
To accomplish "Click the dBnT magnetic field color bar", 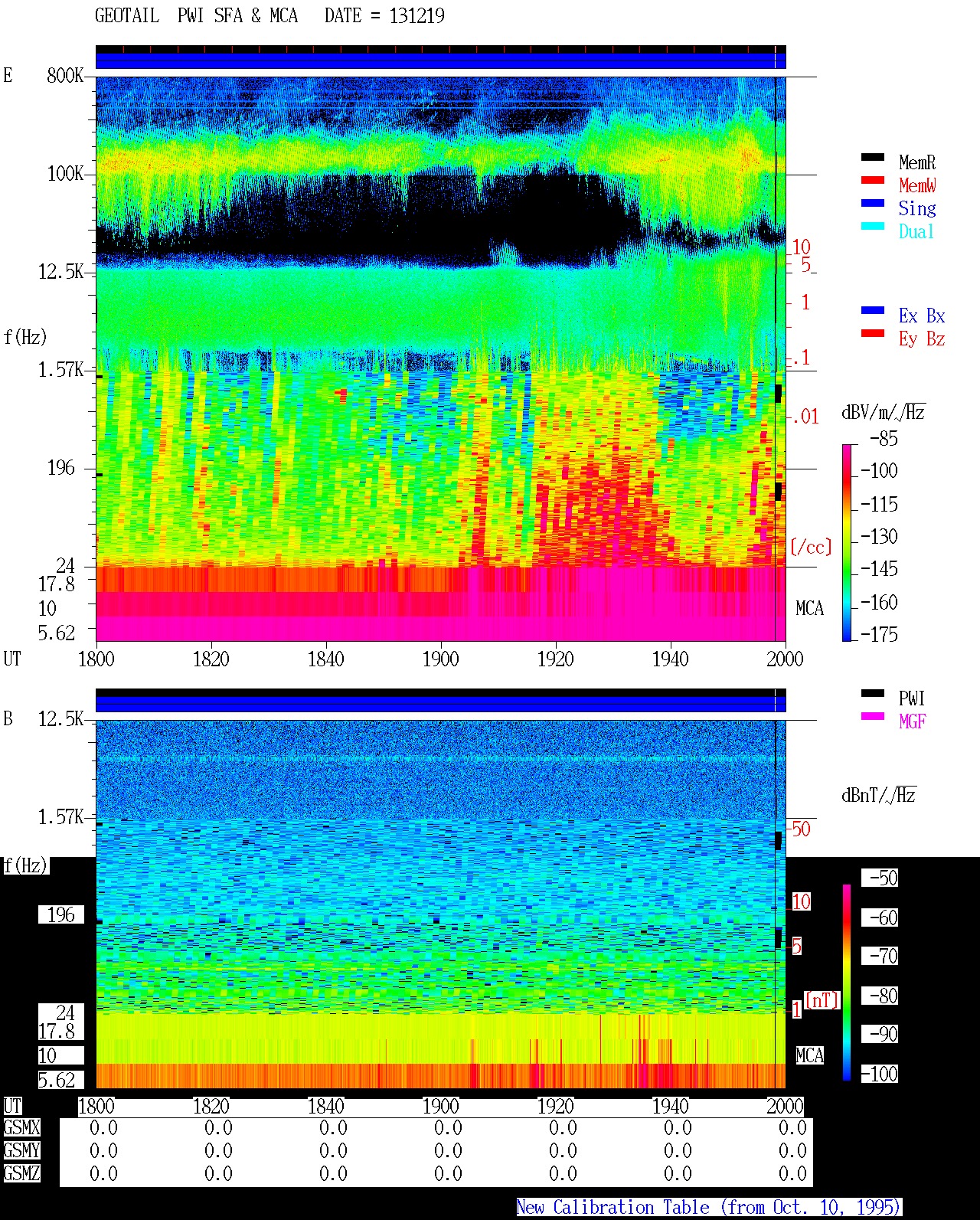I will click(x=847, y=983).
